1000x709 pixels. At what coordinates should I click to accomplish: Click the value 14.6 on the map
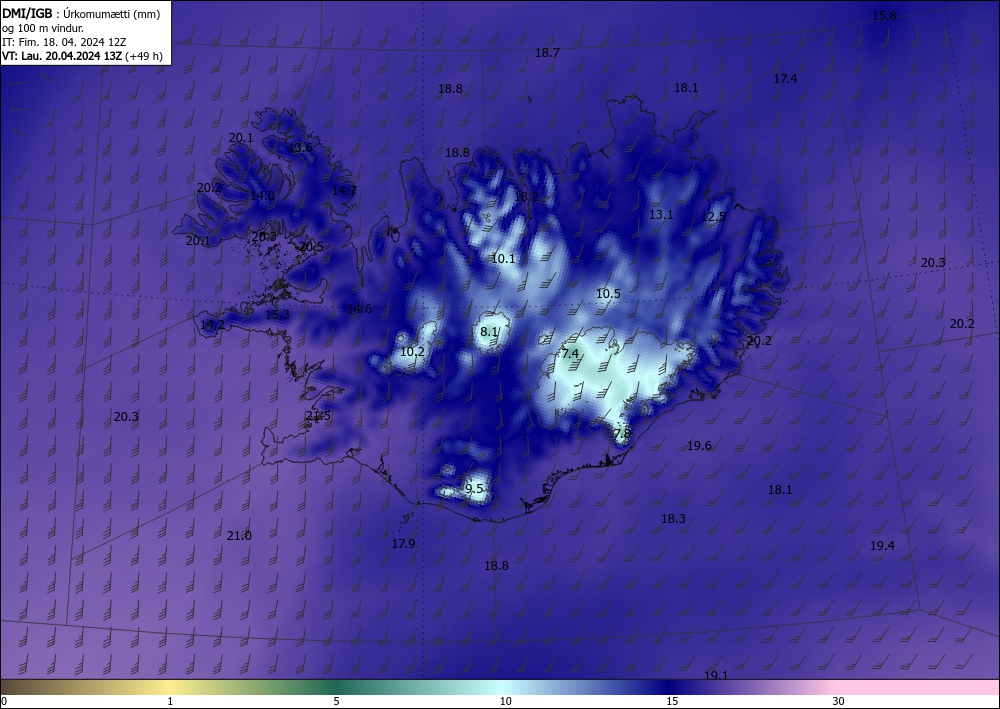coord(359,309)
